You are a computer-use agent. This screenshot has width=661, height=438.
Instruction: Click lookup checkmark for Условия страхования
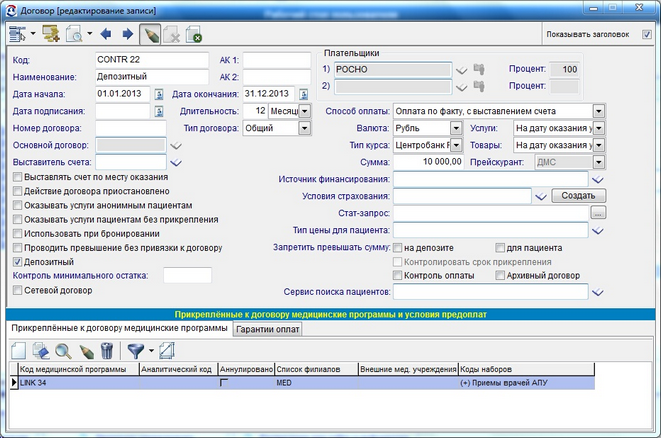pos(541,197)
